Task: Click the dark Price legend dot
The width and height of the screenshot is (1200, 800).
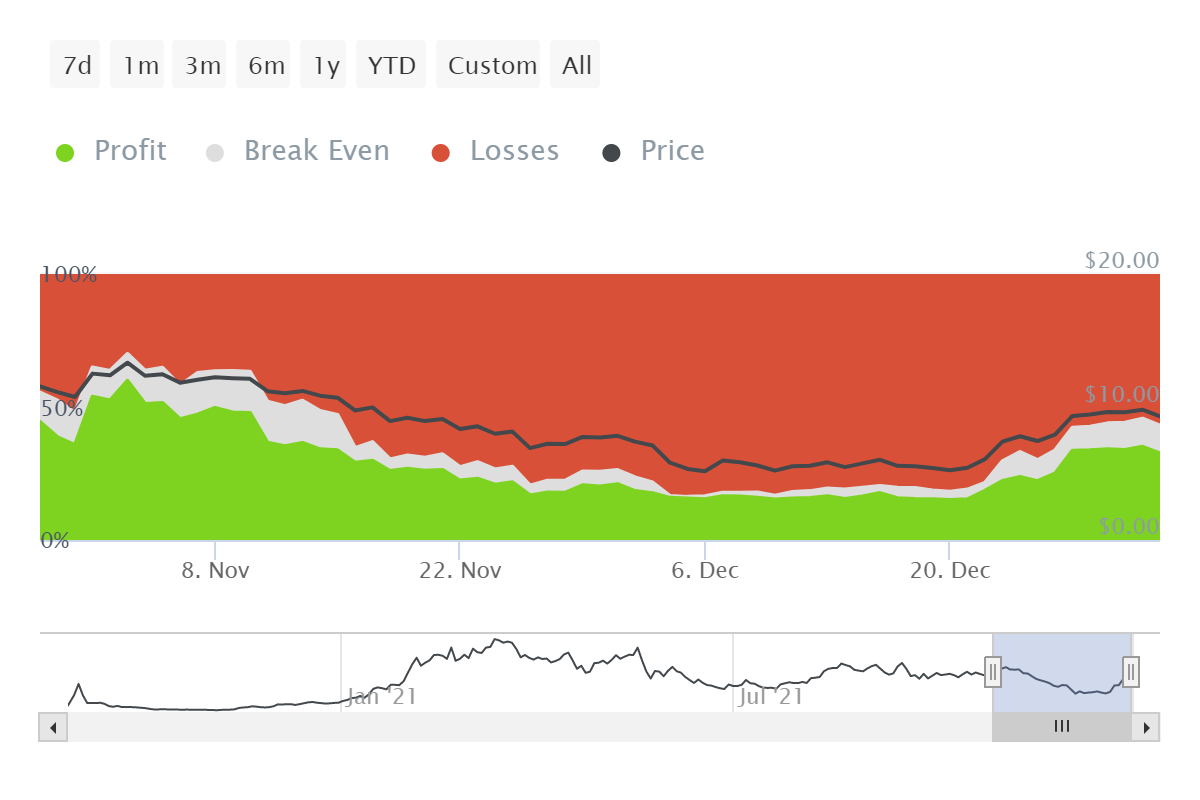Action: point(611,152)
